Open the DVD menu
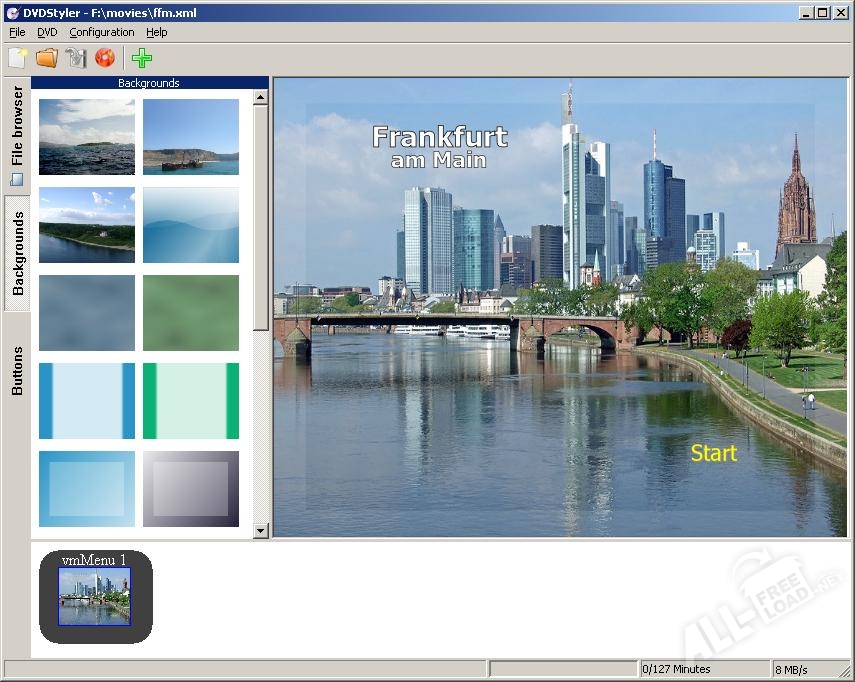Viewport: 855px width, 682px height. tap(47, 32)
